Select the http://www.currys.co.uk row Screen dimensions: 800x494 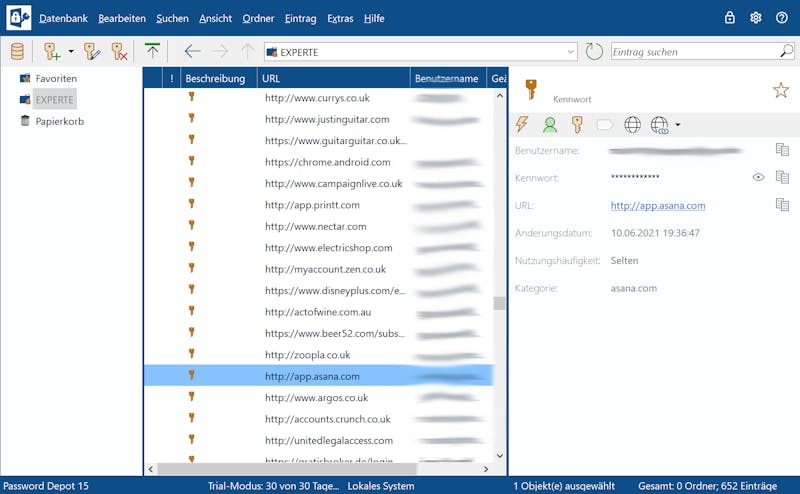[318, 97]
